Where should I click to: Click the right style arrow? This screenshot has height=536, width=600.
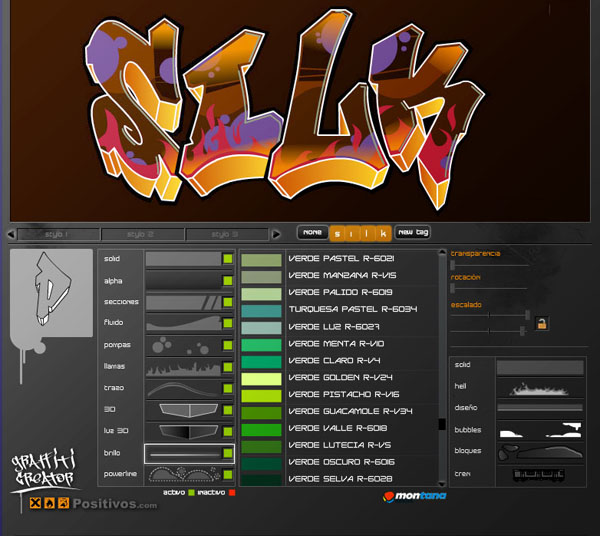(276, 234)
